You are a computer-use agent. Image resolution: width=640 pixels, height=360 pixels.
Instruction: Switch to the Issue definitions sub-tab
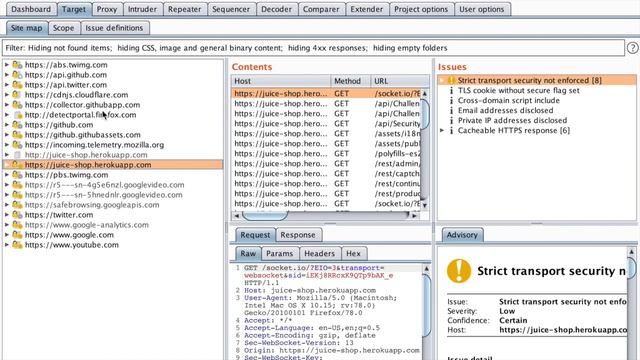[x=114, y=28]
